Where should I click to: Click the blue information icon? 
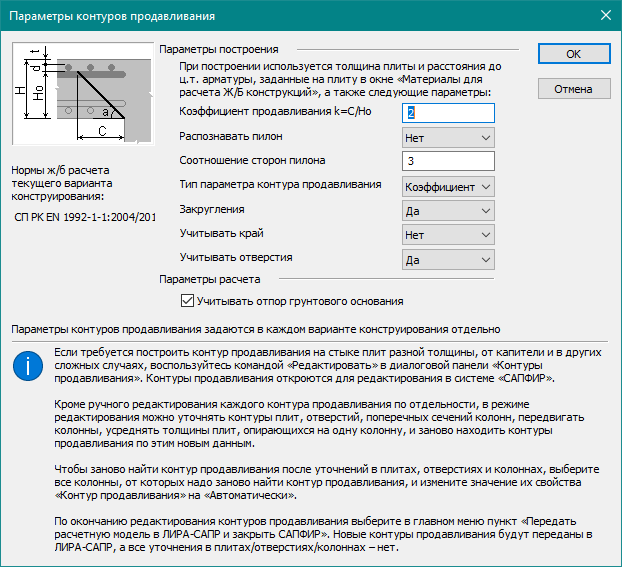coord(27,365)
